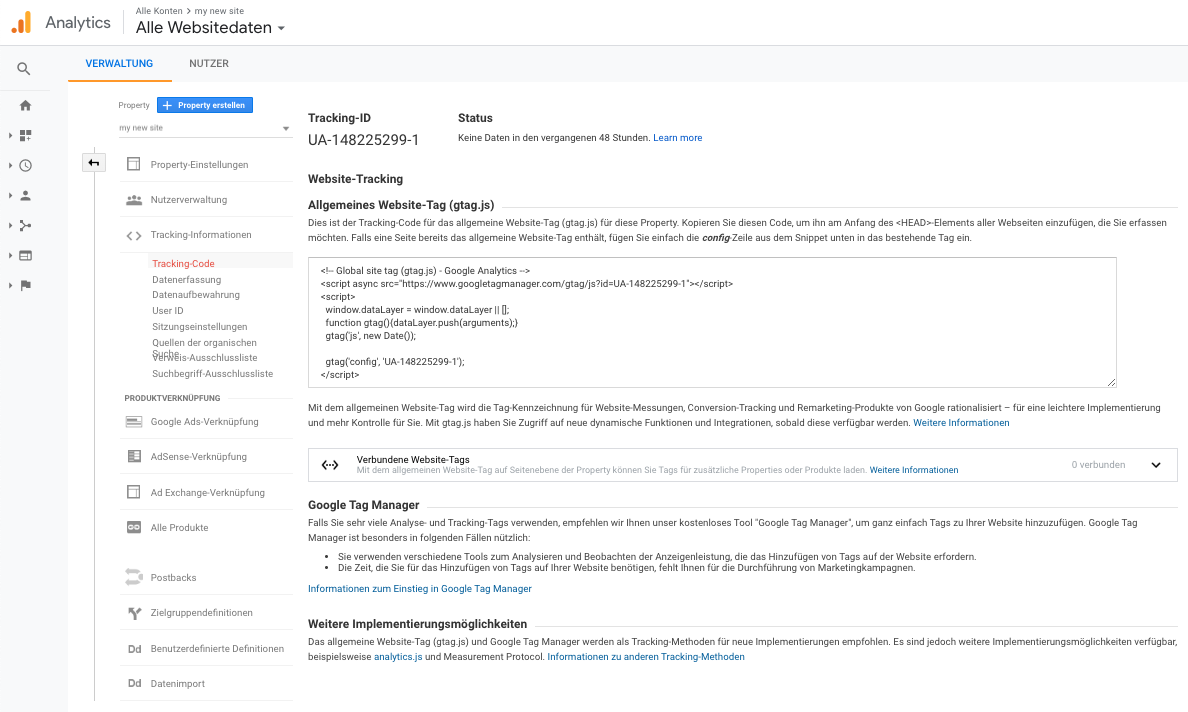Viewport: 1188px width, 712px height.
Task: Open Informationen zu anderen Tracking-Methoden link
Action: (x=646, y=657)
